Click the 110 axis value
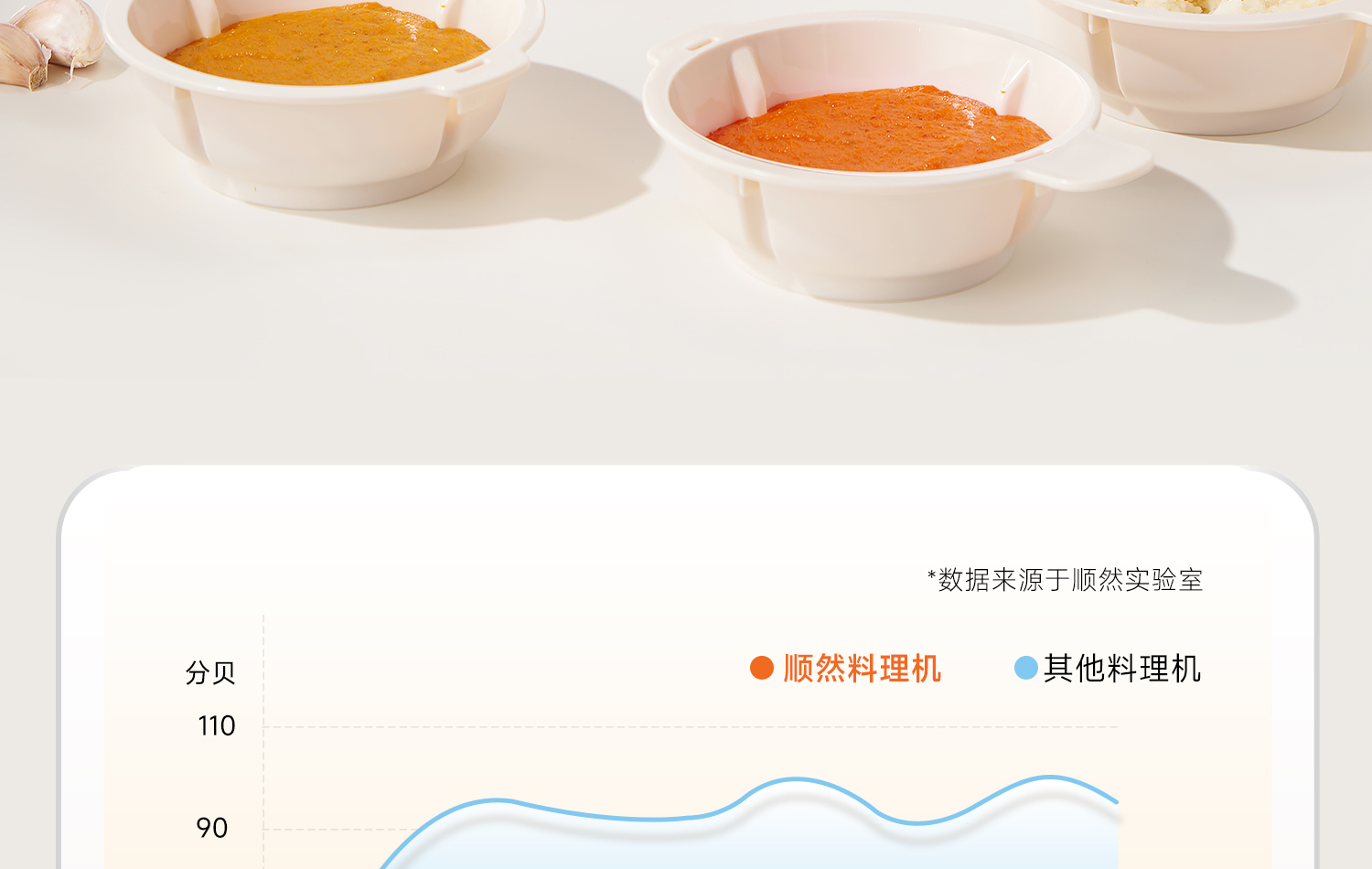Viewport: 1372px width, 869px height. [217, 726]
